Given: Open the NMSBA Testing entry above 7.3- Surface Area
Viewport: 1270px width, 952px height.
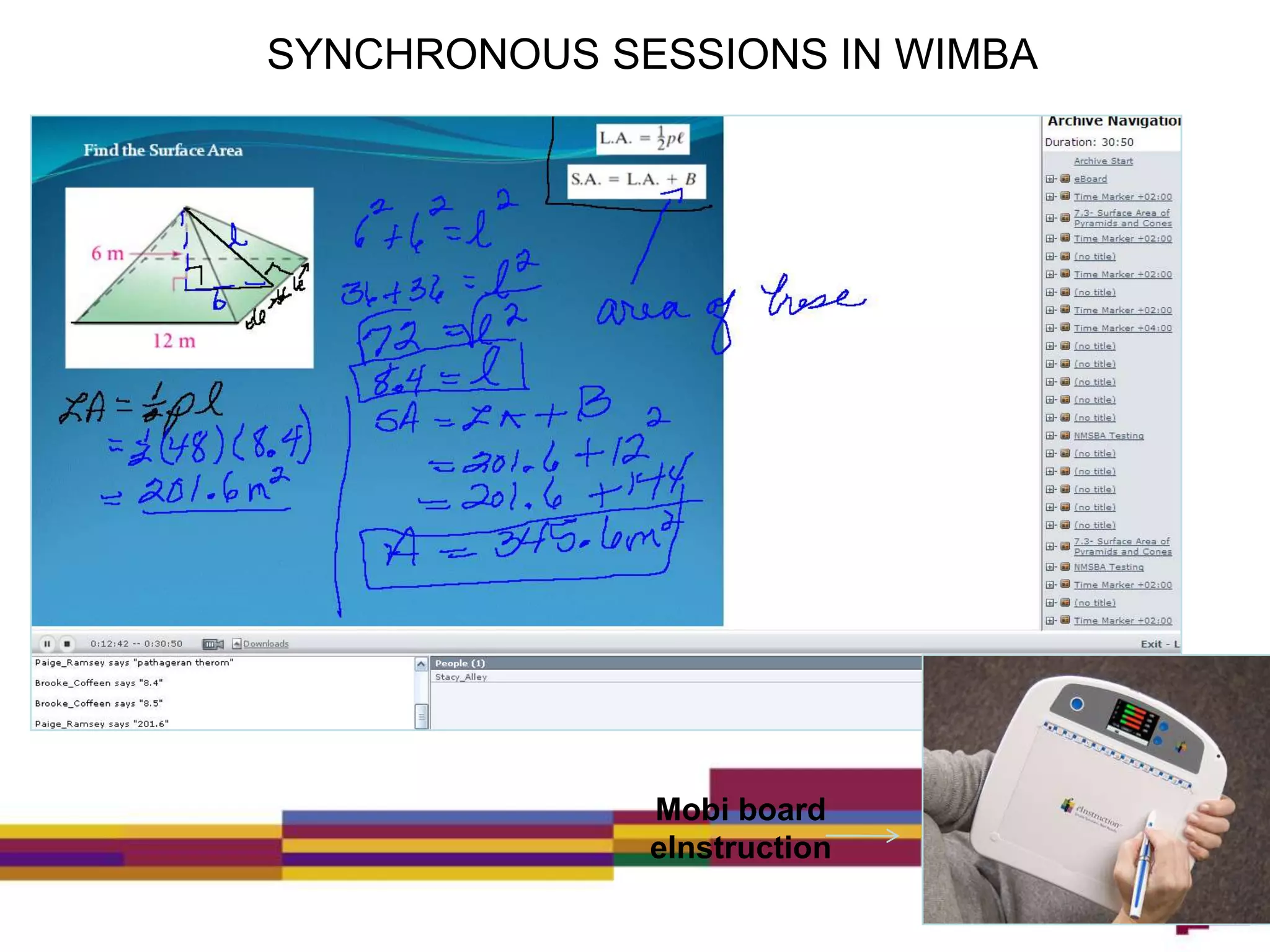Looking at the screenshot, I should (1109, 436).
